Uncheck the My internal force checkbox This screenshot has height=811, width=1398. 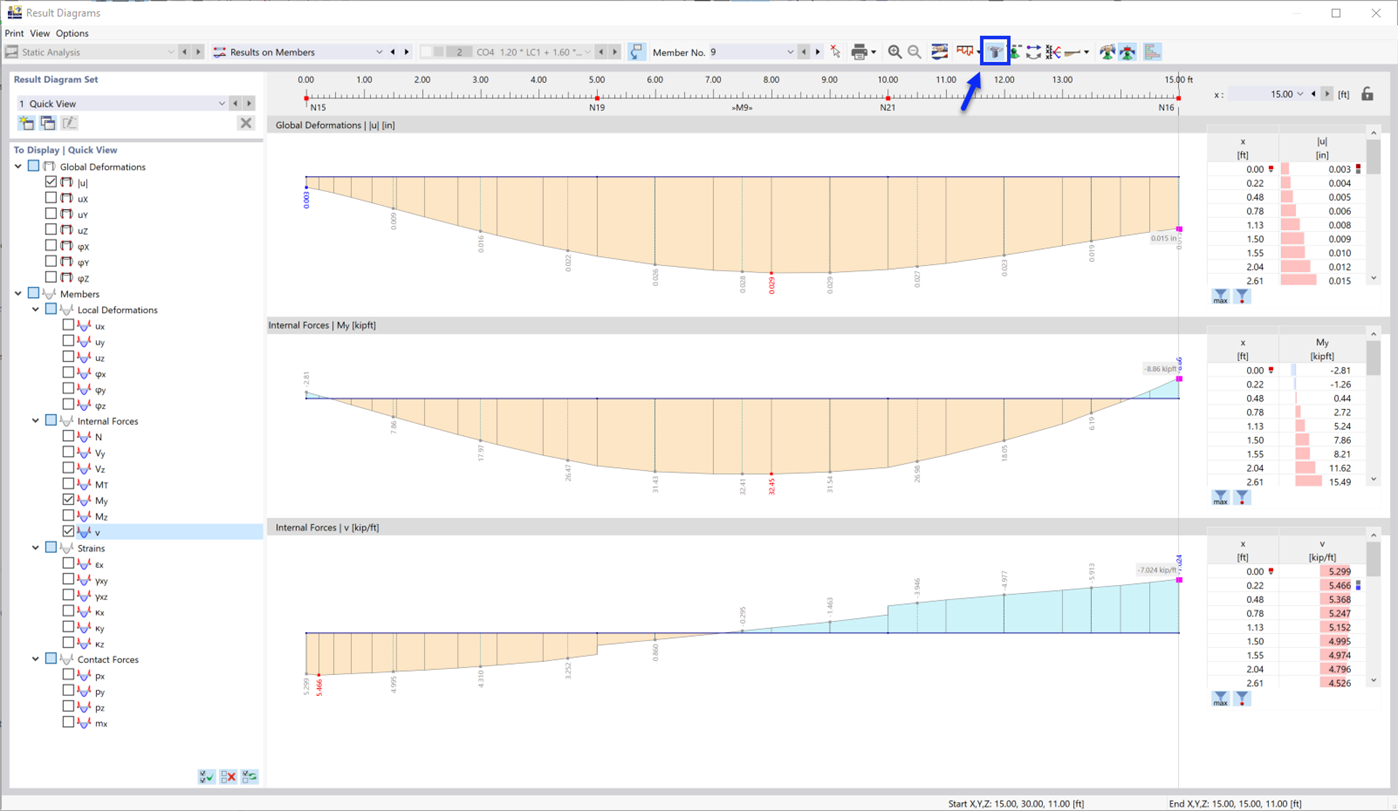coord(69,500)
